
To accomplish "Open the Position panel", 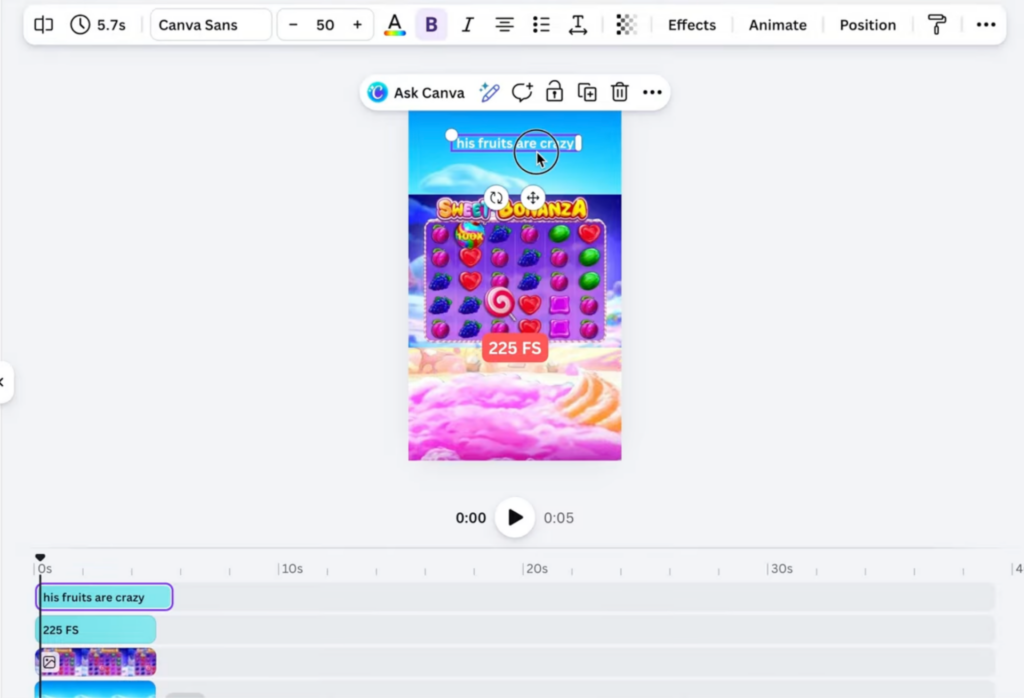I will 867,25.
